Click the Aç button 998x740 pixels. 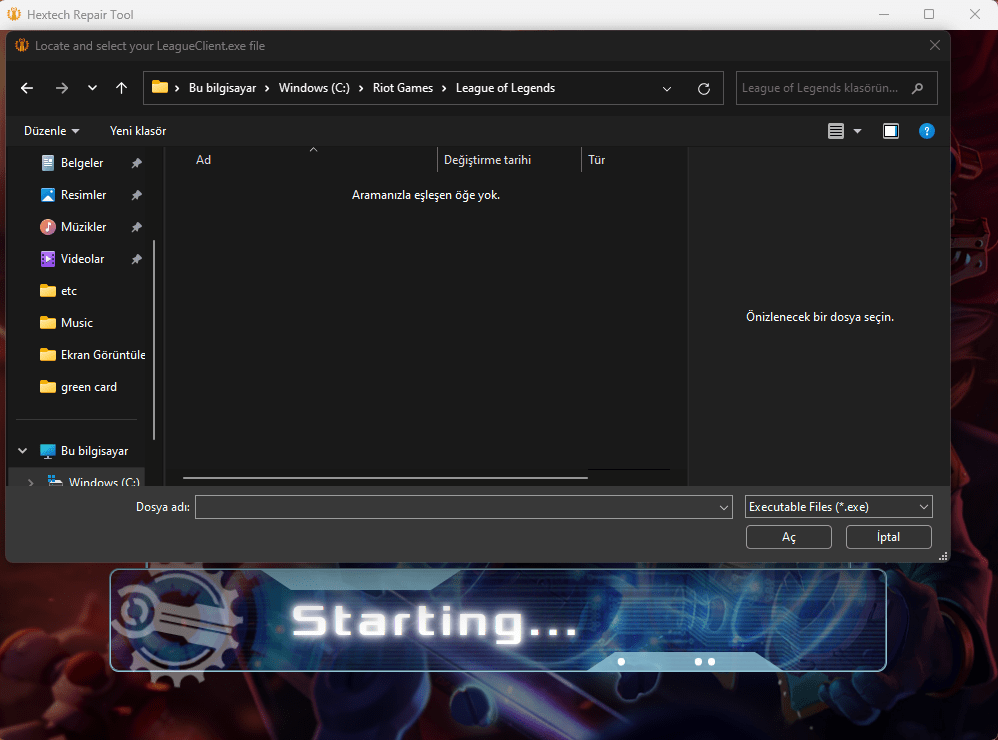[789, 537]
